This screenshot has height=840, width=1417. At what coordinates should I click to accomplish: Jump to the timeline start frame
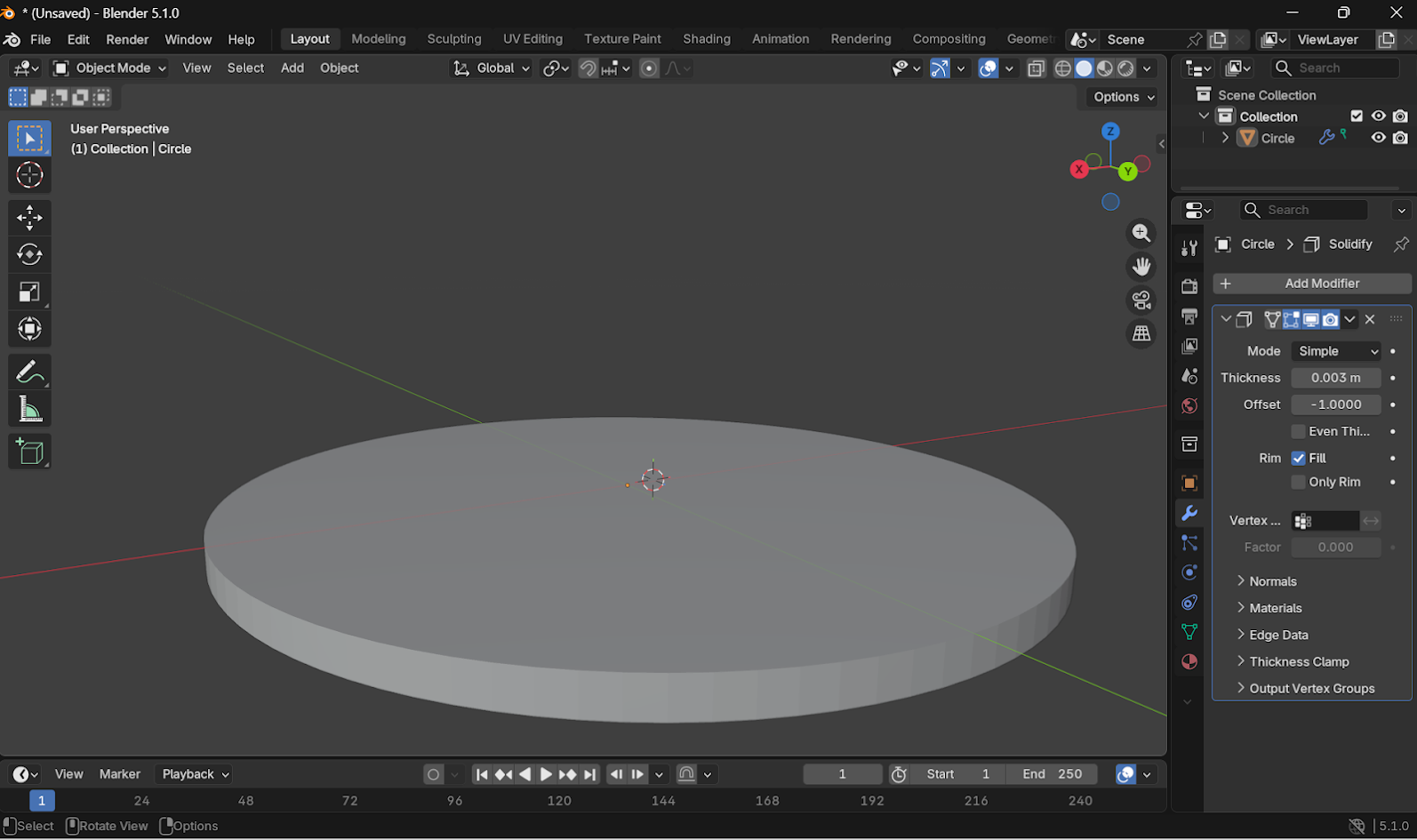(x=482, y=774)
